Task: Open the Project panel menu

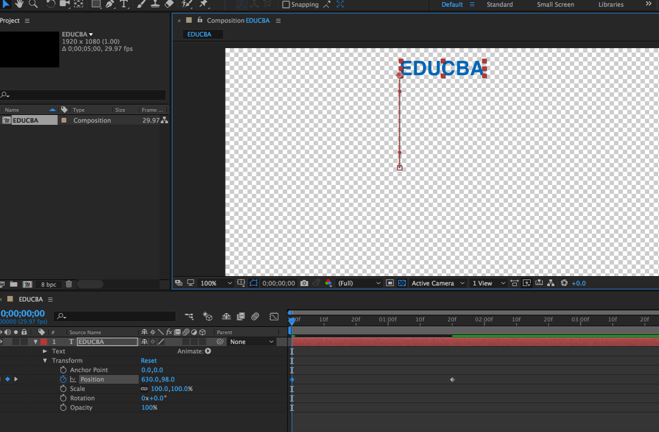Action: coord(27,21)
